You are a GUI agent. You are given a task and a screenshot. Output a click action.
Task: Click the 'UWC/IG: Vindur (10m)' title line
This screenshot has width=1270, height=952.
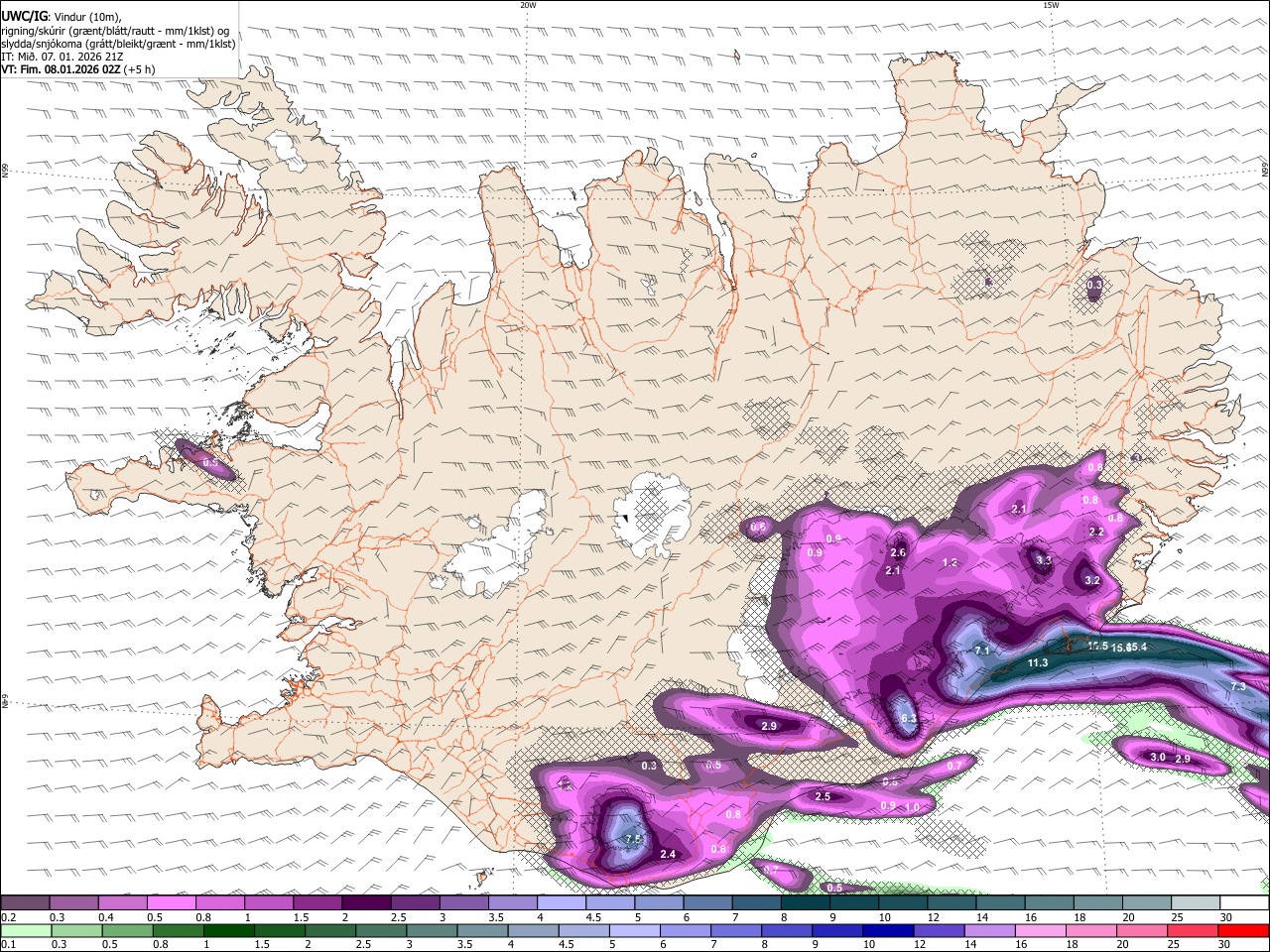pos(62,16)
